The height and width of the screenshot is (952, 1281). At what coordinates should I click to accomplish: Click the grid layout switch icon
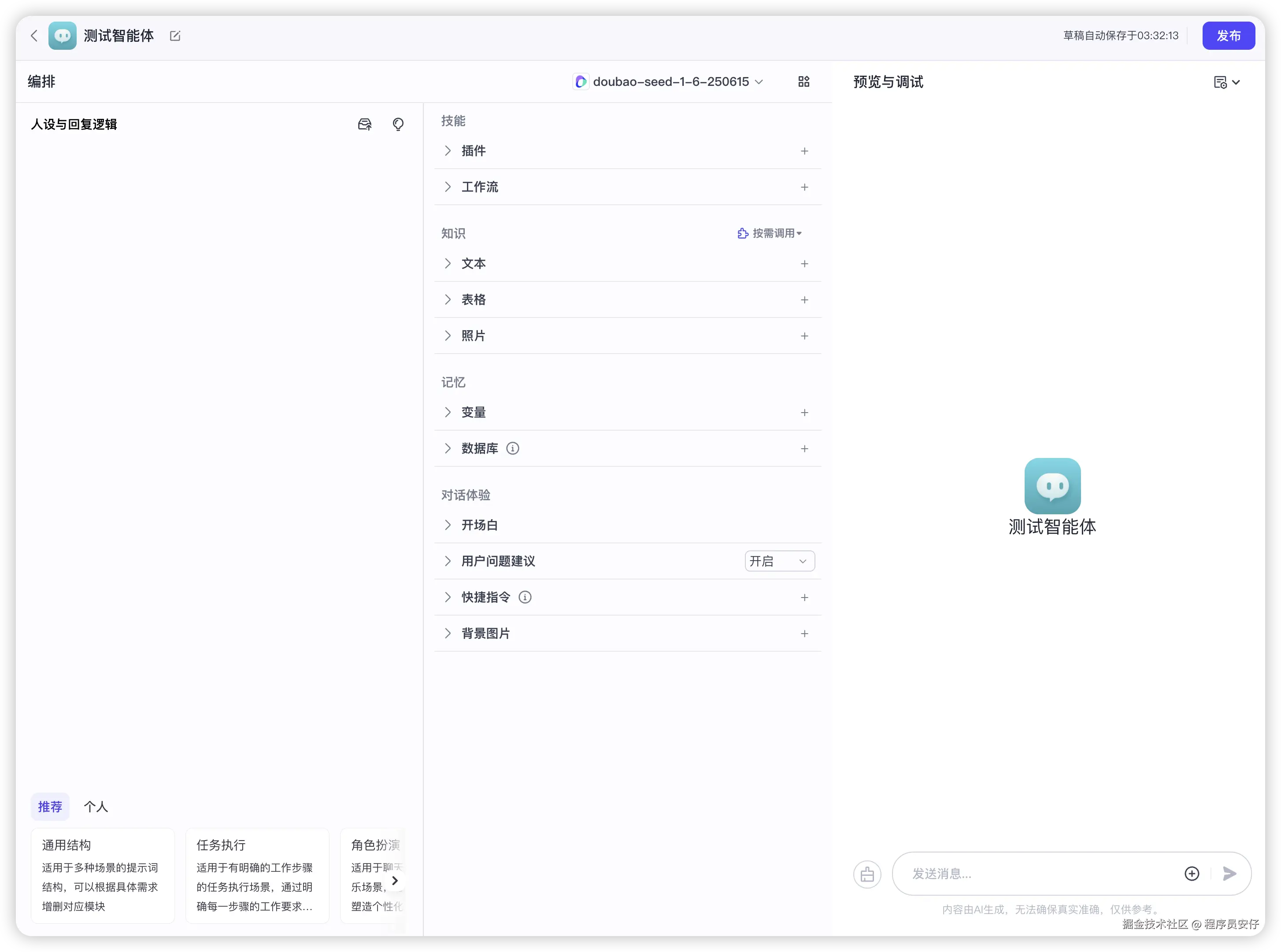tap(803, 82)
